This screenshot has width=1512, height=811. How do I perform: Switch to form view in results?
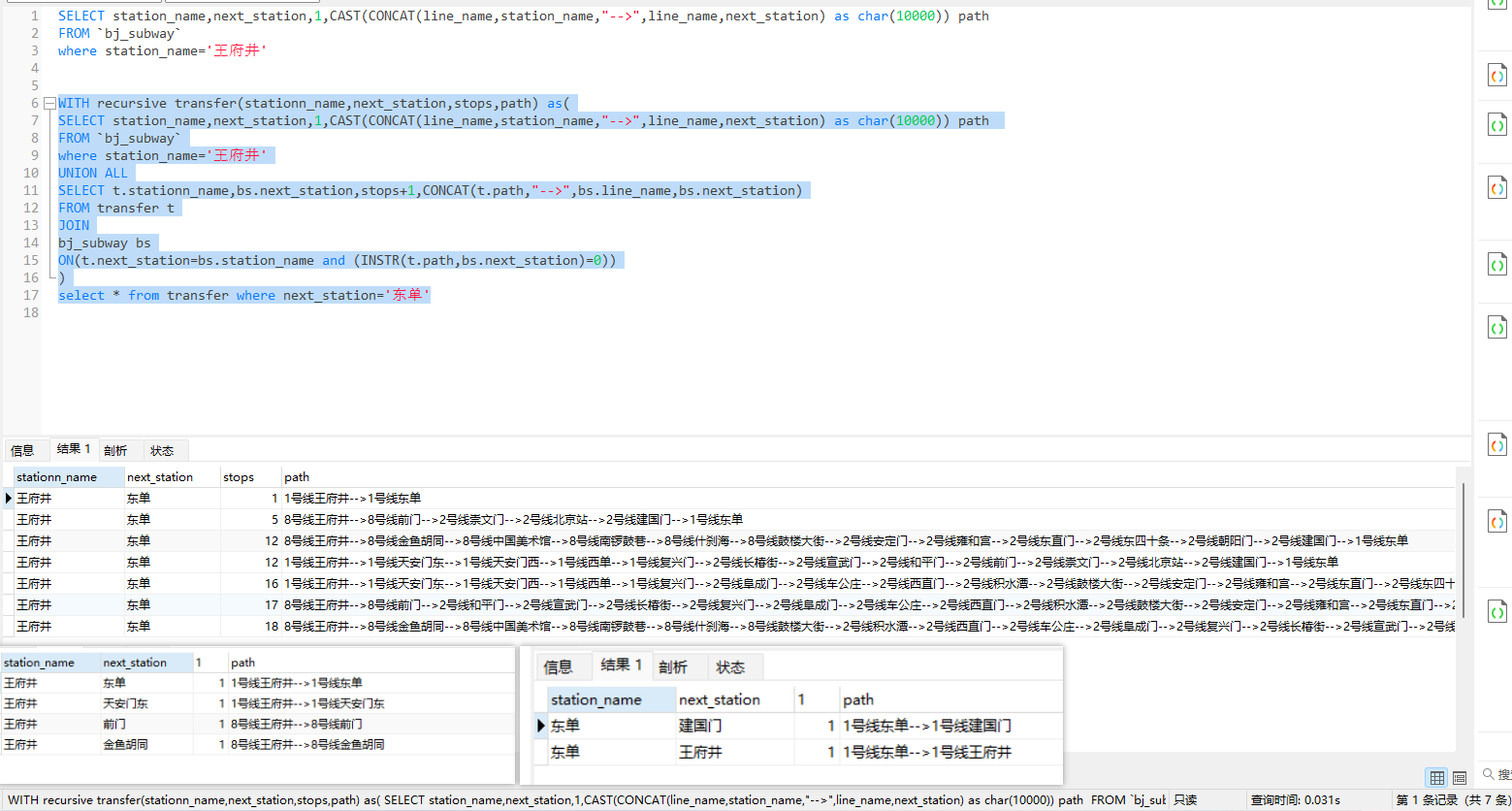1459,778
